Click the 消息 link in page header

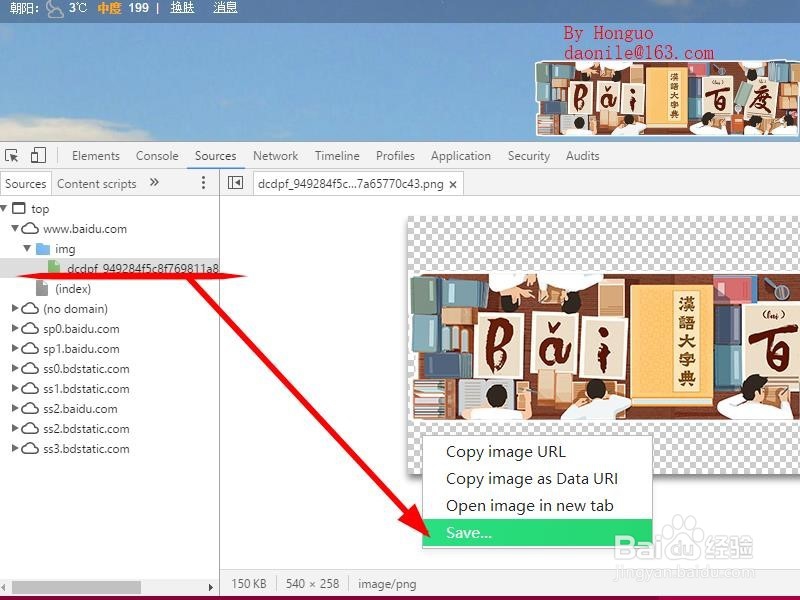tap(225, 8)
